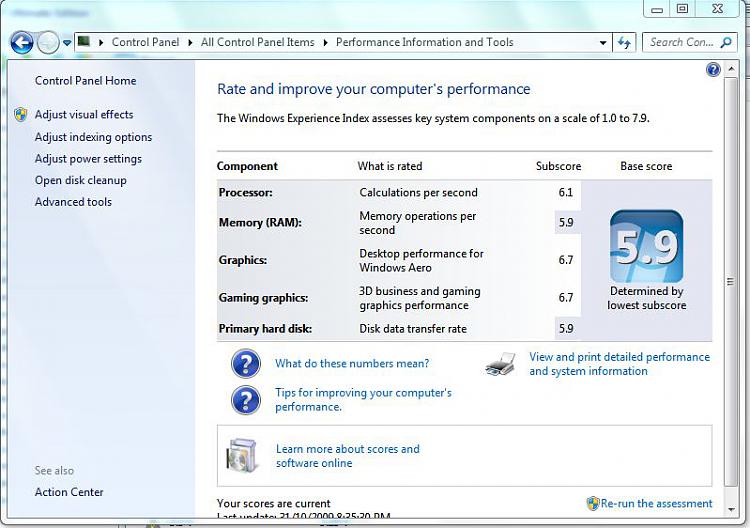Click the printer icon

[x=501, y=364]
